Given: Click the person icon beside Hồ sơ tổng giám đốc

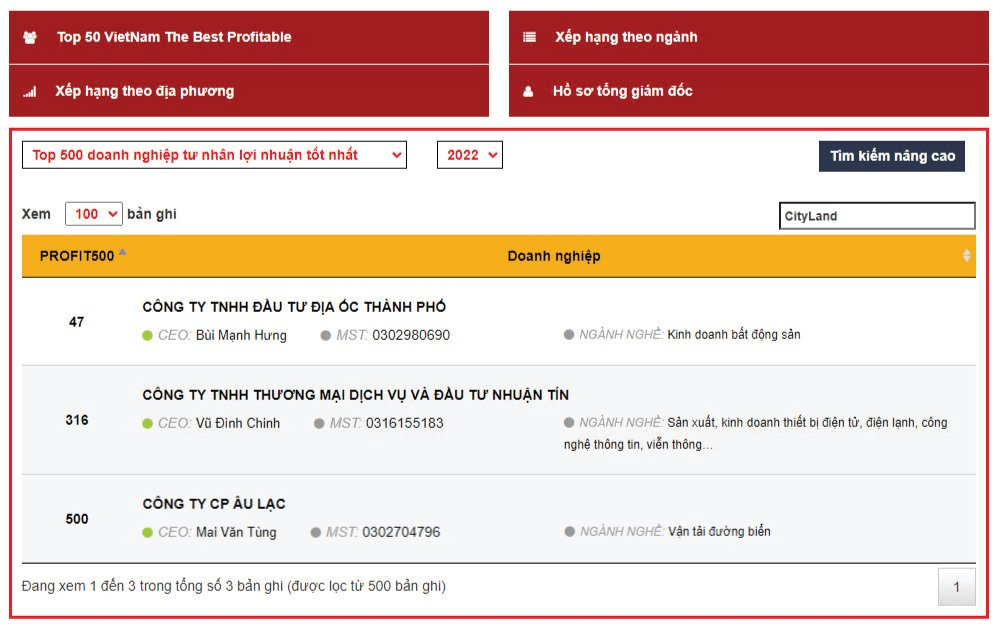Looking at the screenshot, I should [x=529, y=92].
